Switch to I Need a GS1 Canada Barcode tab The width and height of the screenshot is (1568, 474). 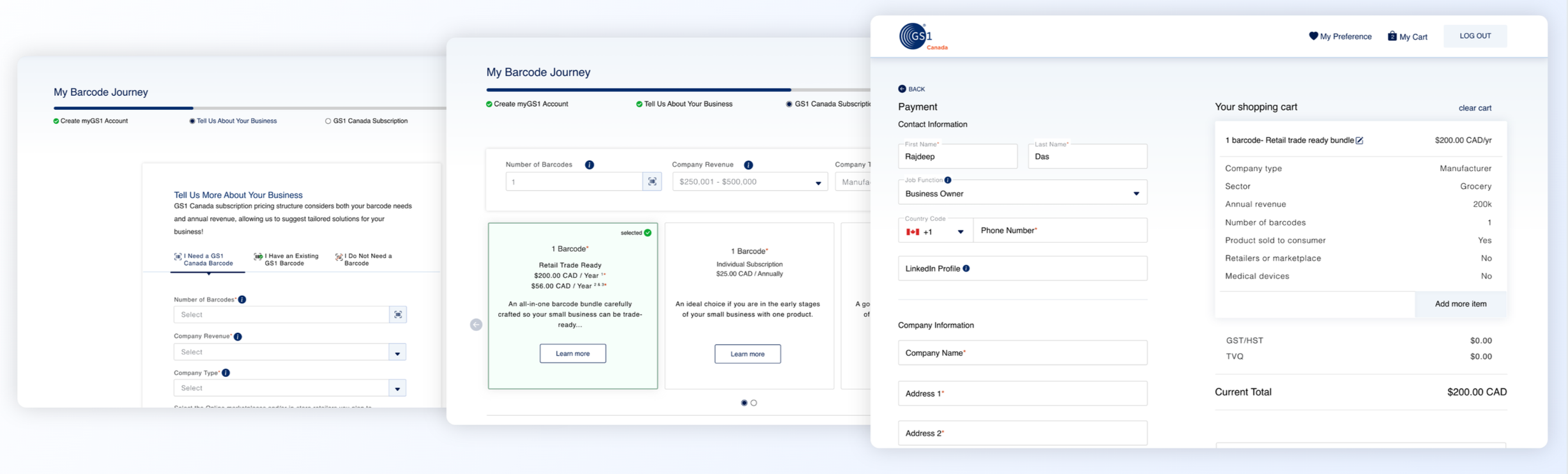[208, 259]
